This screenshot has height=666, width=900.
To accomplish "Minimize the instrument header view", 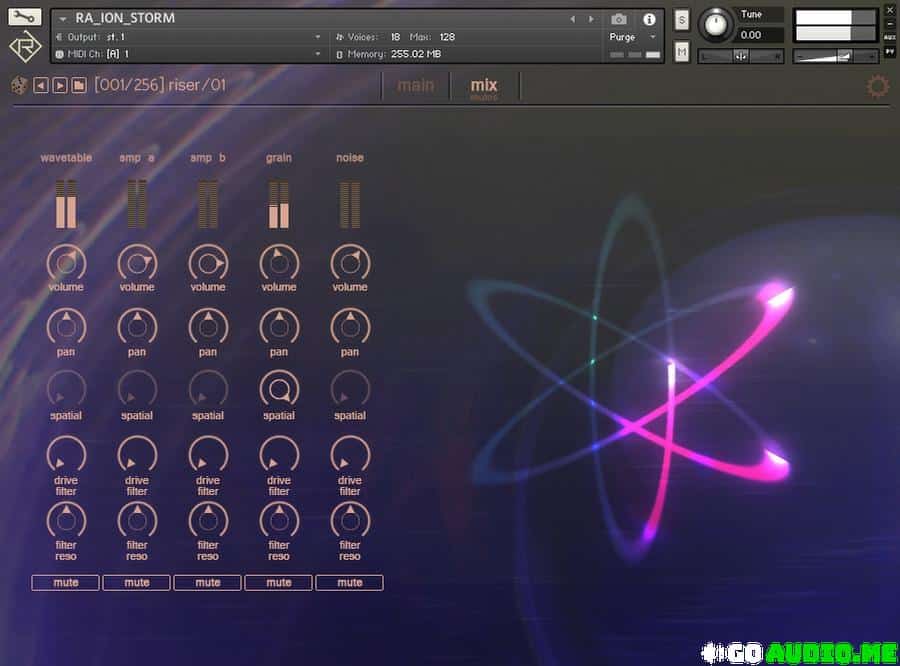I will coord(890,24).
